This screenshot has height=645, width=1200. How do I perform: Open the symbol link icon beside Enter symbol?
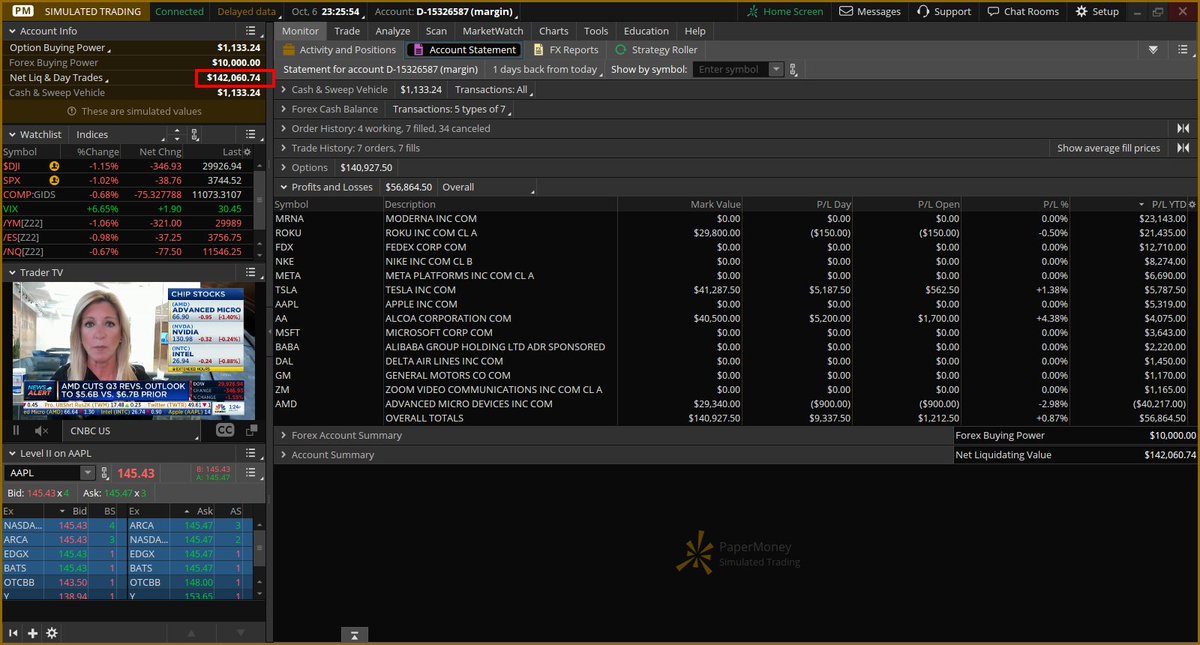794,70
